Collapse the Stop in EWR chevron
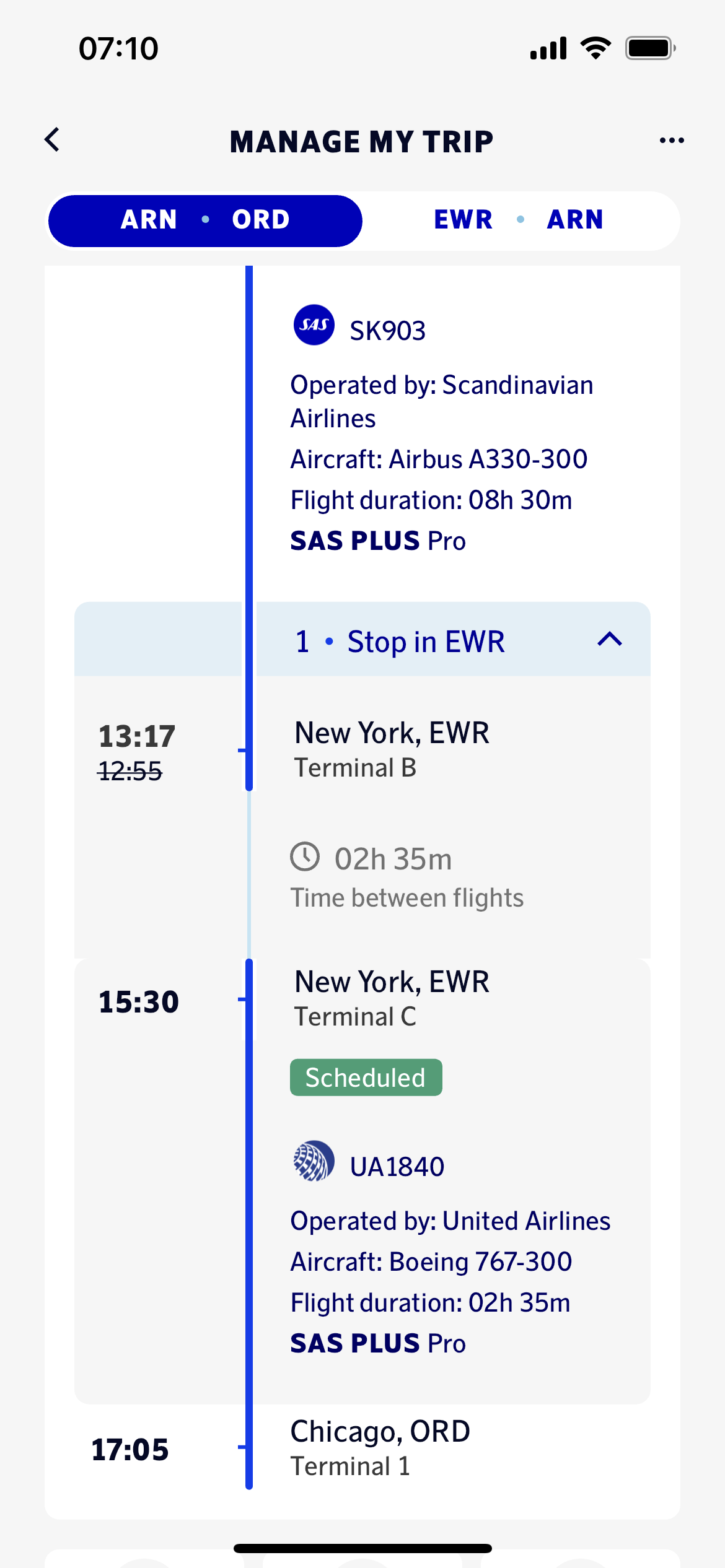Viewport: 725px width, 1568px height. pos(610,639)
